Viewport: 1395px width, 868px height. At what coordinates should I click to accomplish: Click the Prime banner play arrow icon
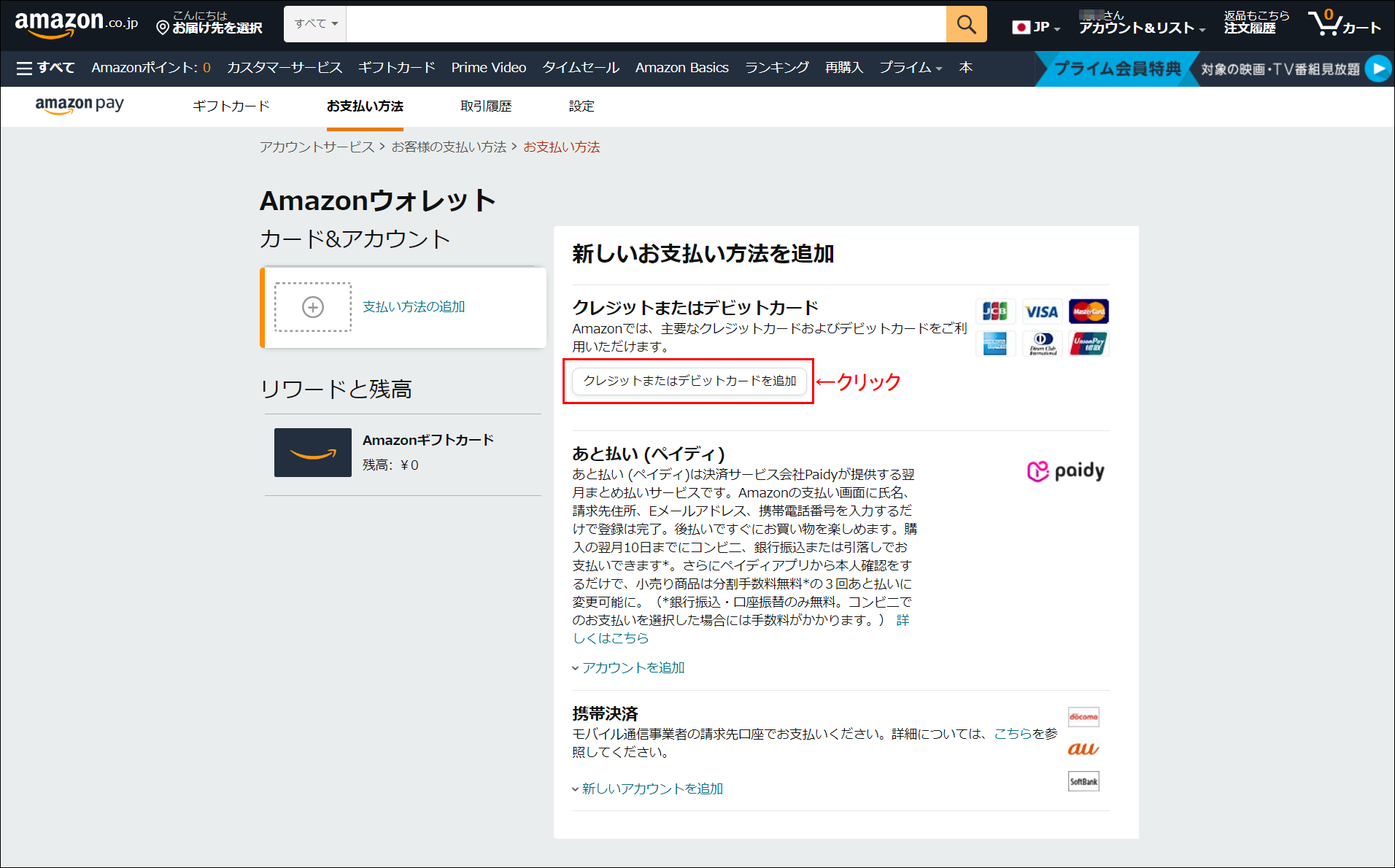coord(1377,69)
